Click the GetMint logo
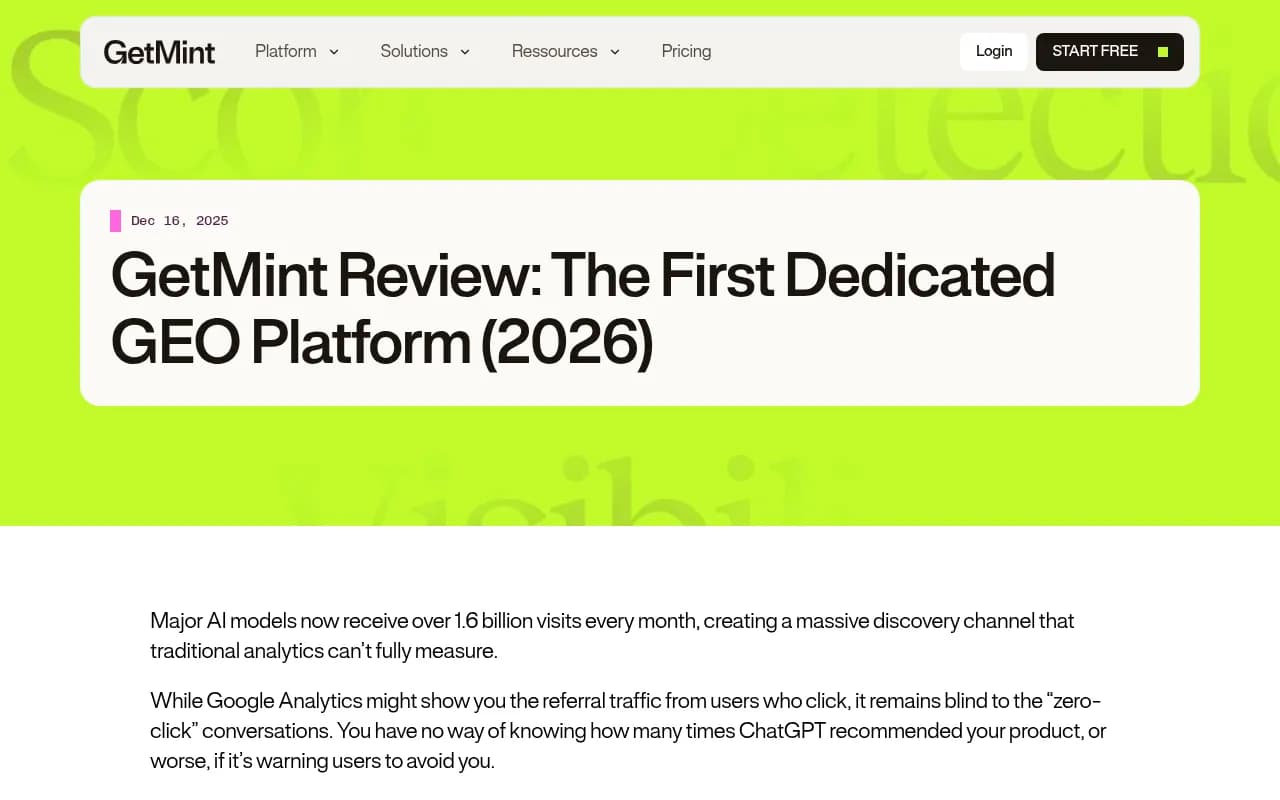1280x800 pixels. (x=159, y=52)
